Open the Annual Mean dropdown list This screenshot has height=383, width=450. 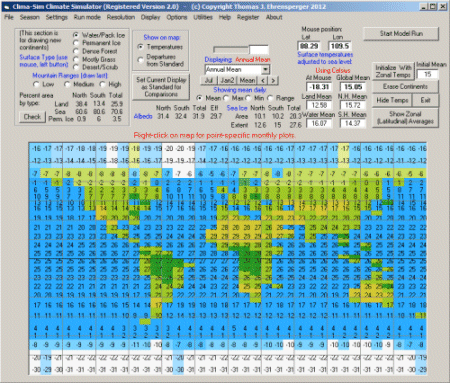(265, 70)
